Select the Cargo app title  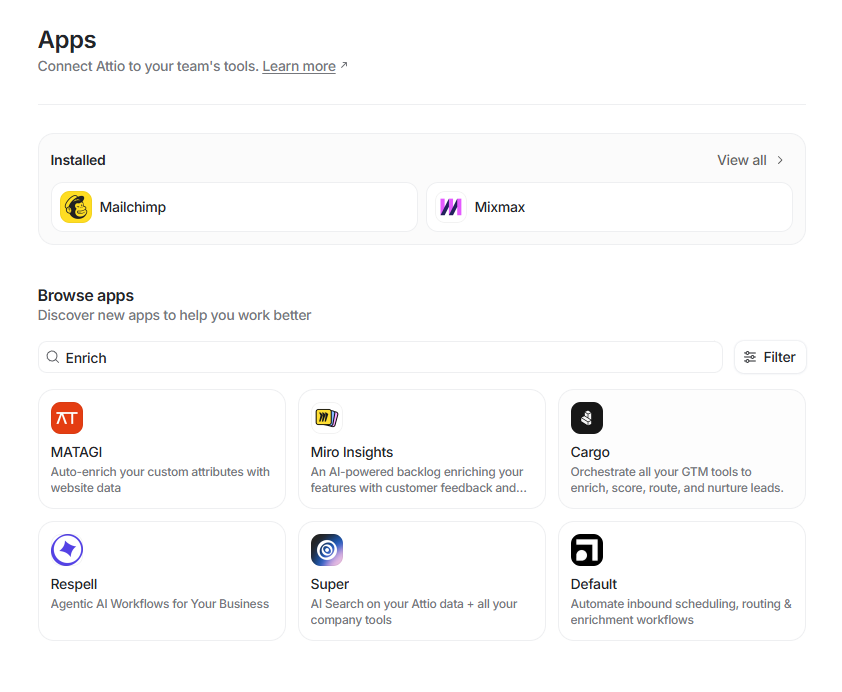(x=590, y=452)
